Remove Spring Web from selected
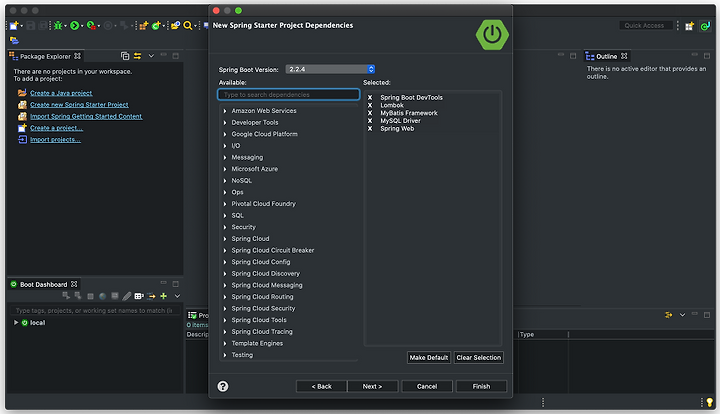The image size is (720, 414). 370,129
